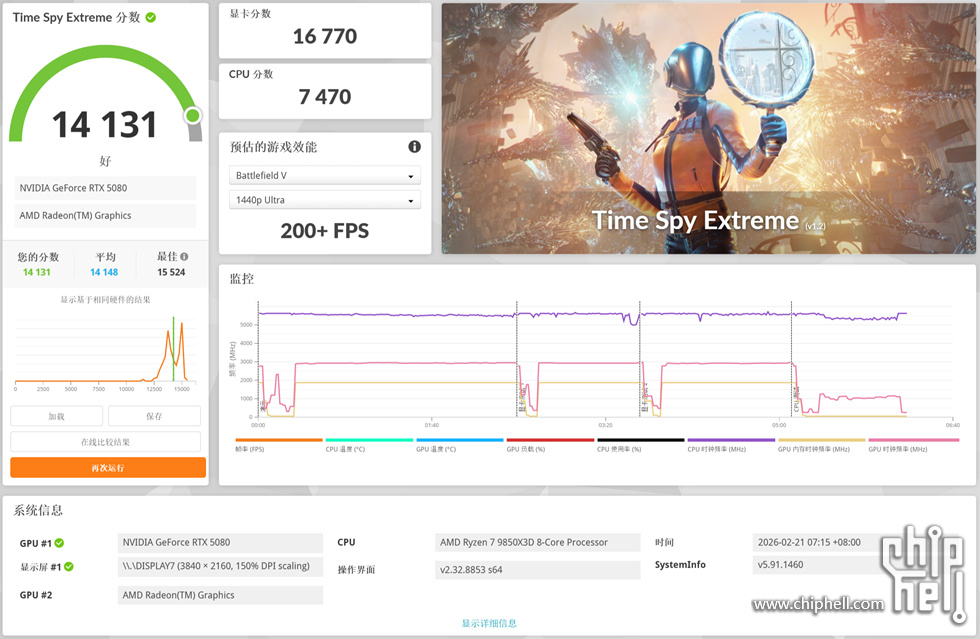
Task: Toggle the 帧率 (FPS) orange legend series
Action: [x=279, y=441]
